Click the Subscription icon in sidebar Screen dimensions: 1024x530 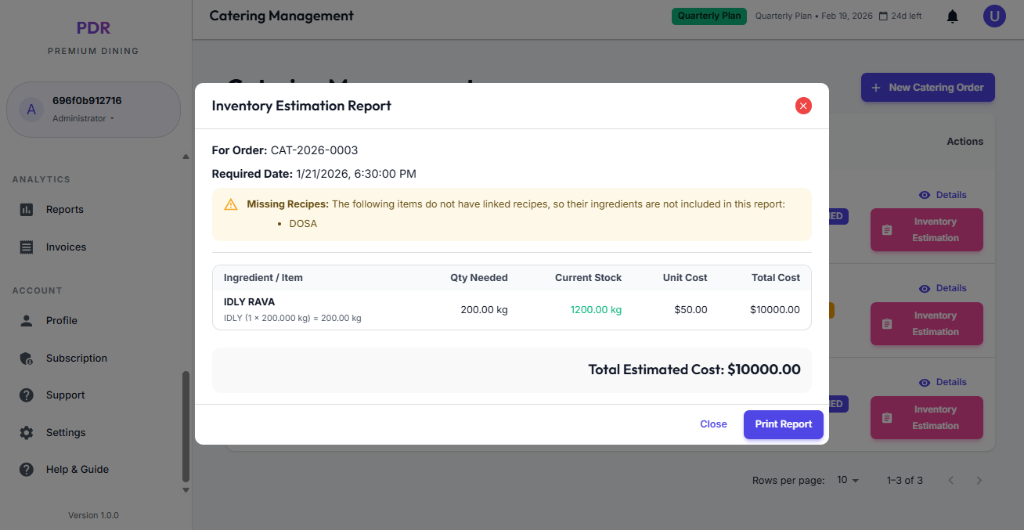pyautogui.click(x=27, y=358)
